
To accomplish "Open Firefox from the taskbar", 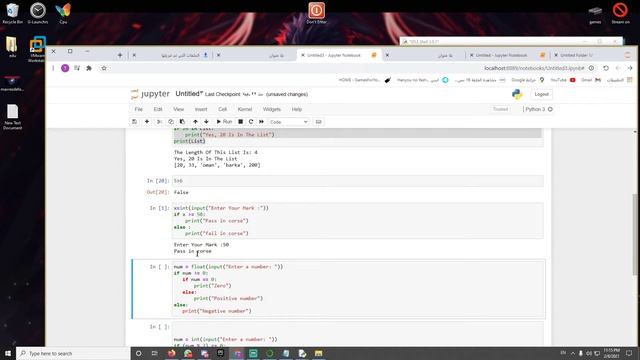I will (x=171, y=353).
